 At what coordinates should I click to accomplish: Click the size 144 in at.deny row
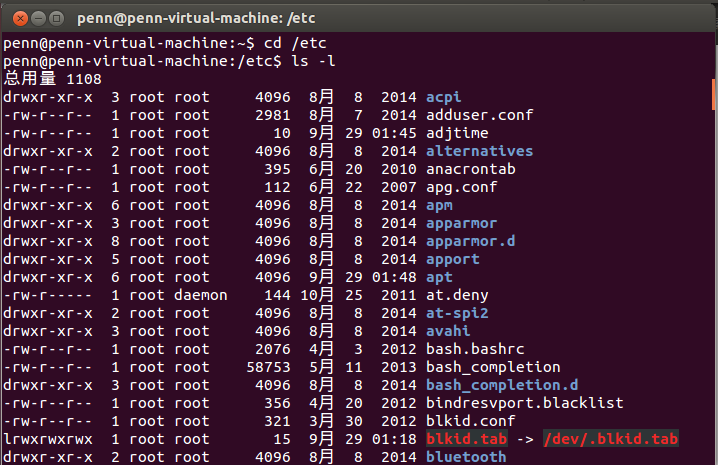tap(277, 295)
